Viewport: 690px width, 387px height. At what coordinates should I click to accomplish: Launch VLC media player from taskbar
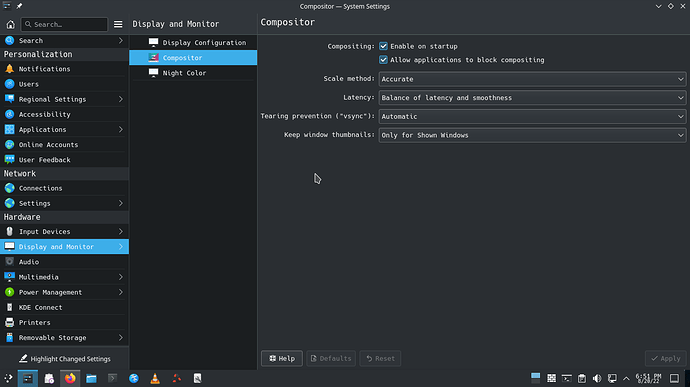(x=155, y=378)
